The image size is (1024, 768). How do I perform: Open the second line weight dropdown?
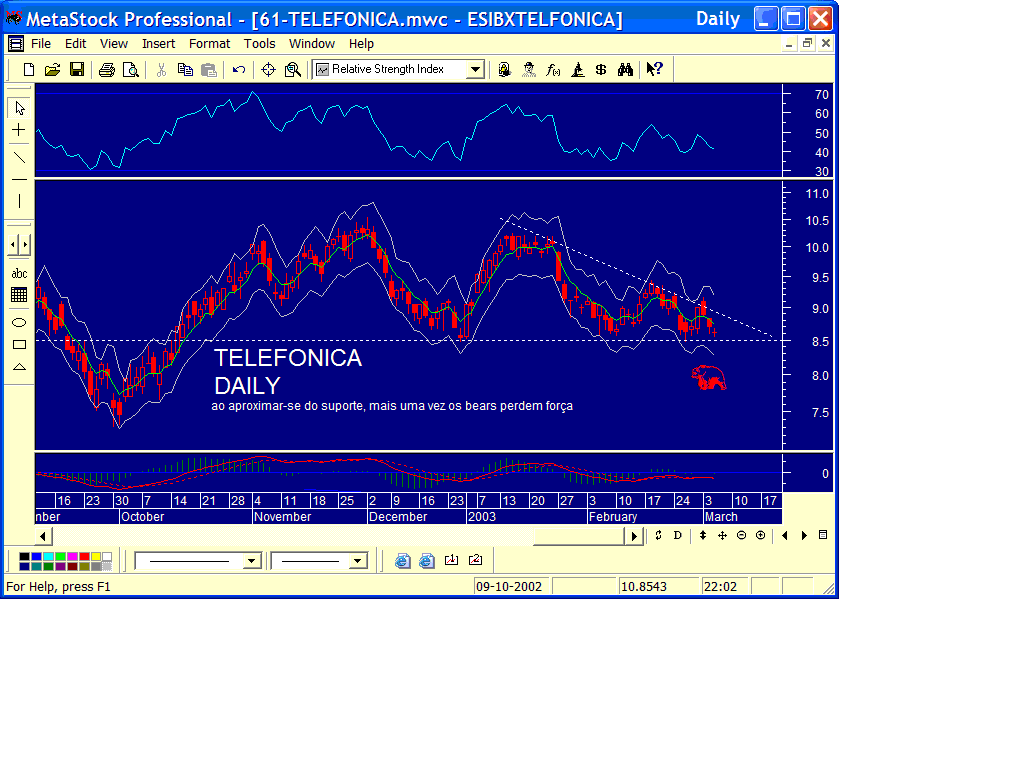(357, 561)
